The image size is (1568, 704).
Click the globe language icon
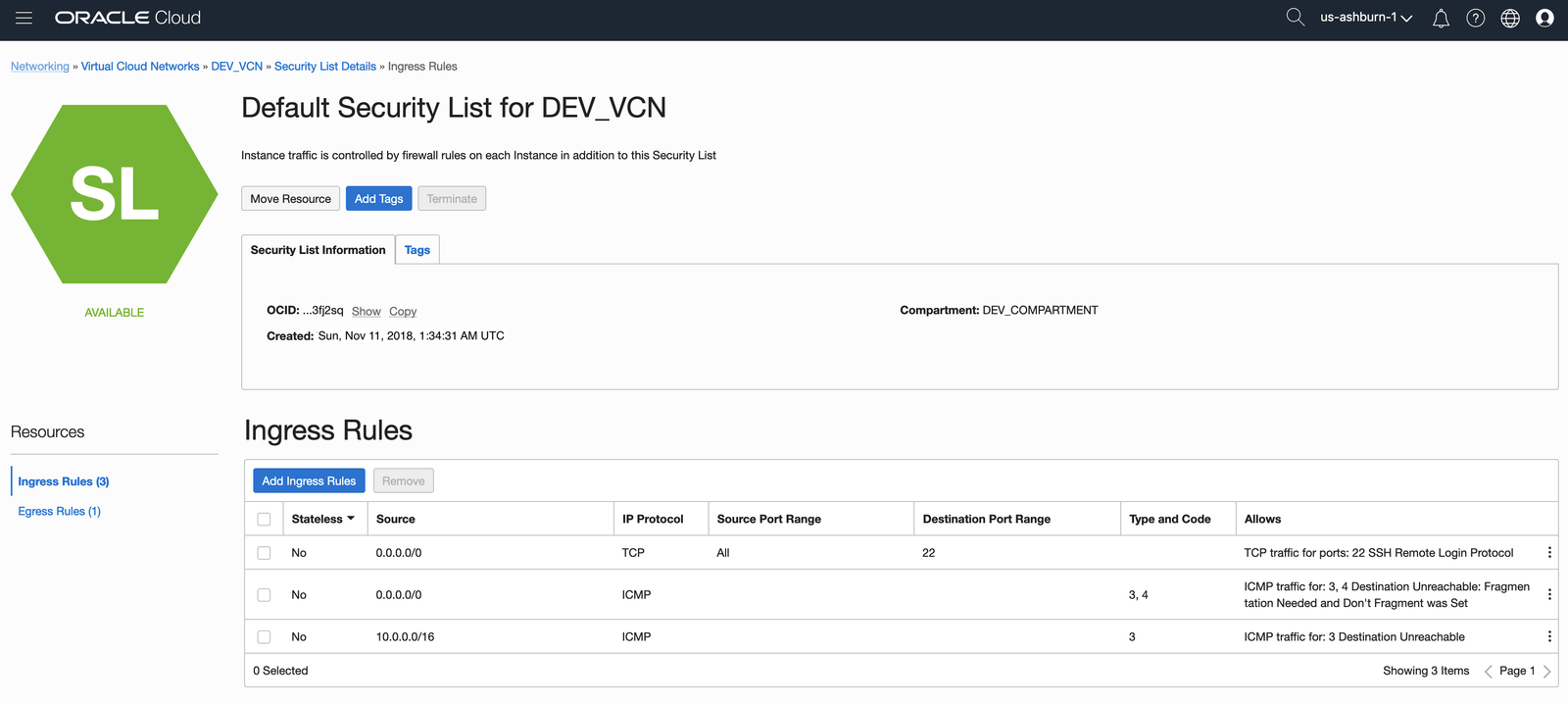pos(1510,19)
